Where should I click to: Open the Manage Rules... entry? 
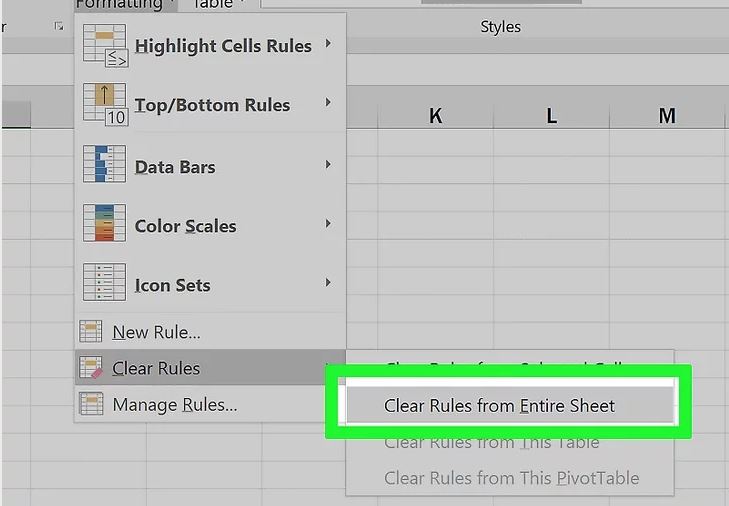pyautogui.click(x=175, y=405)
